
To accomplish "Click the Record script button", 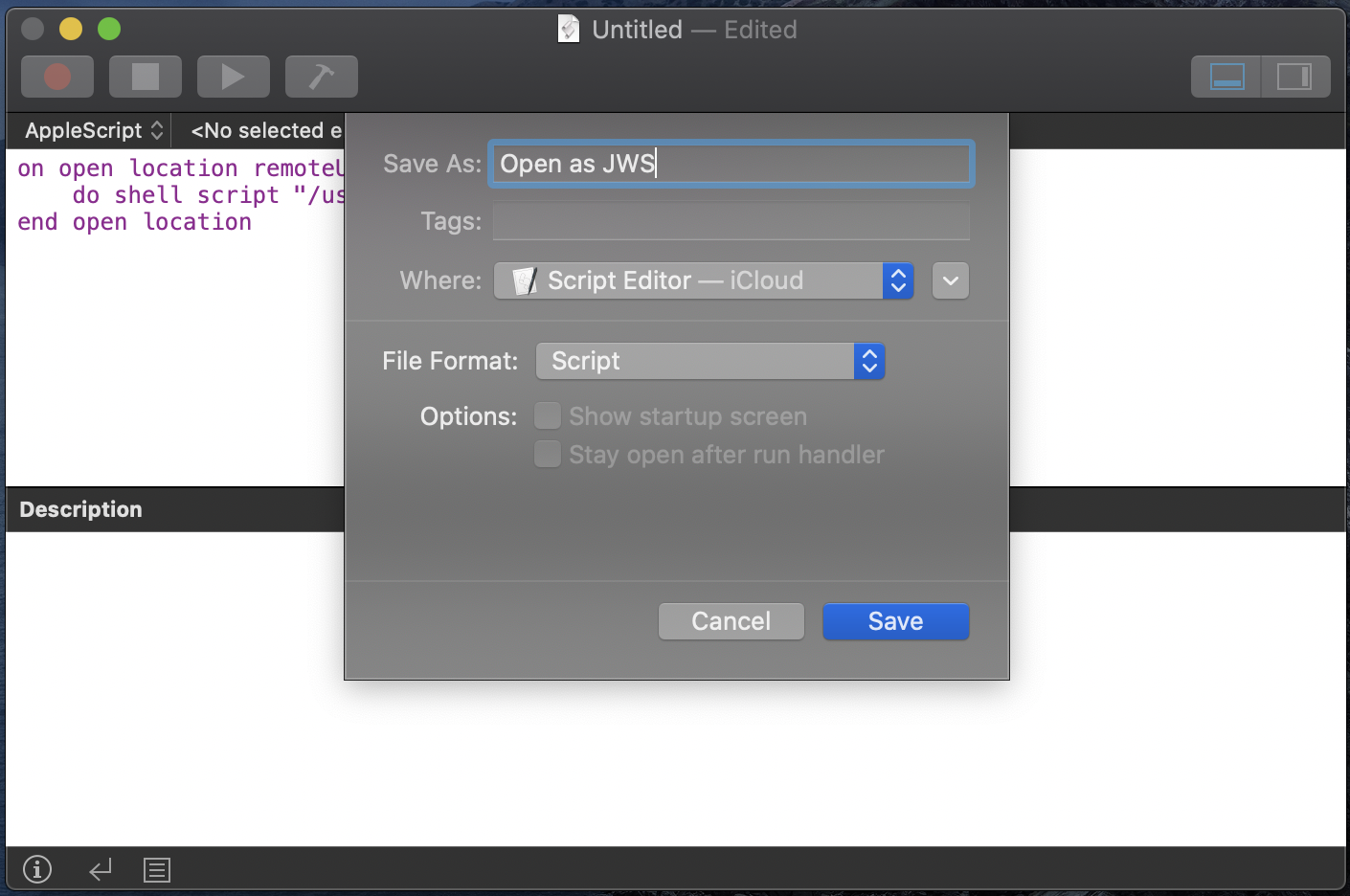I will click(57, 77).
